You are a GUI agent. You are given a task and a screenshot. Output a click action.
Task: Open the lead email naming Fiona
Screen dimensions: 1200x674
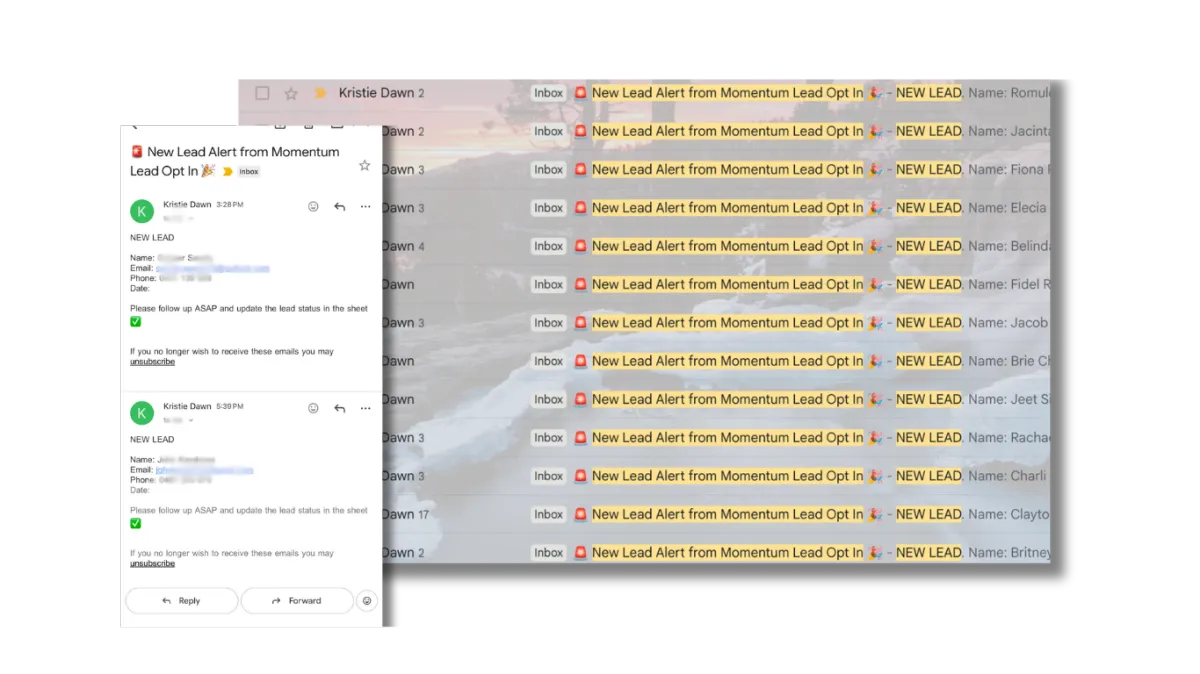click(716, 170)
